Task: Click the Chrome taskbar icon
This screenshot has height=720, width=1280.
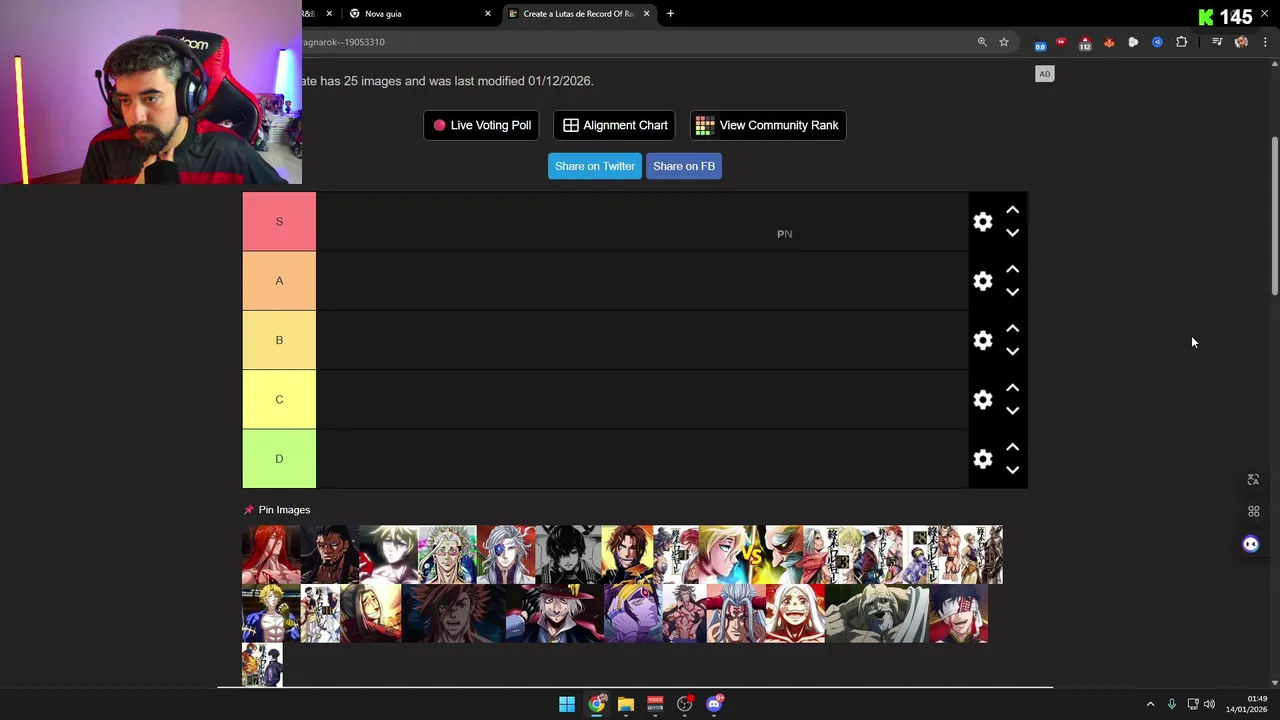Action: 597,704
